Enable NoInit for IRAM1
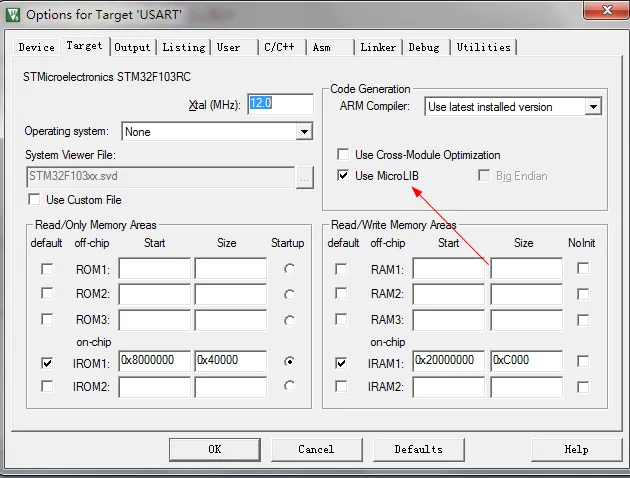630x478 pixels. (x=583, y=361)
